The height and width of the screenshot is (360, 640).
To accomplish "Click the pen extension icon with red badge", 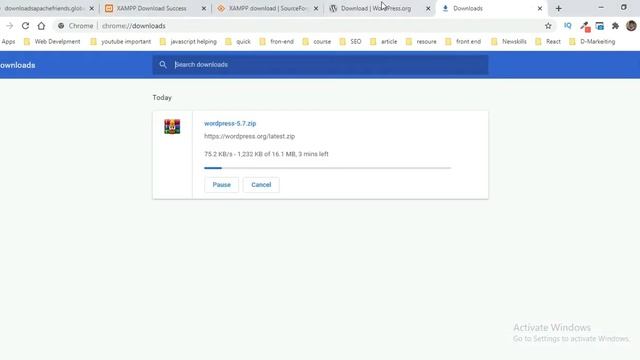I will 585,26.
